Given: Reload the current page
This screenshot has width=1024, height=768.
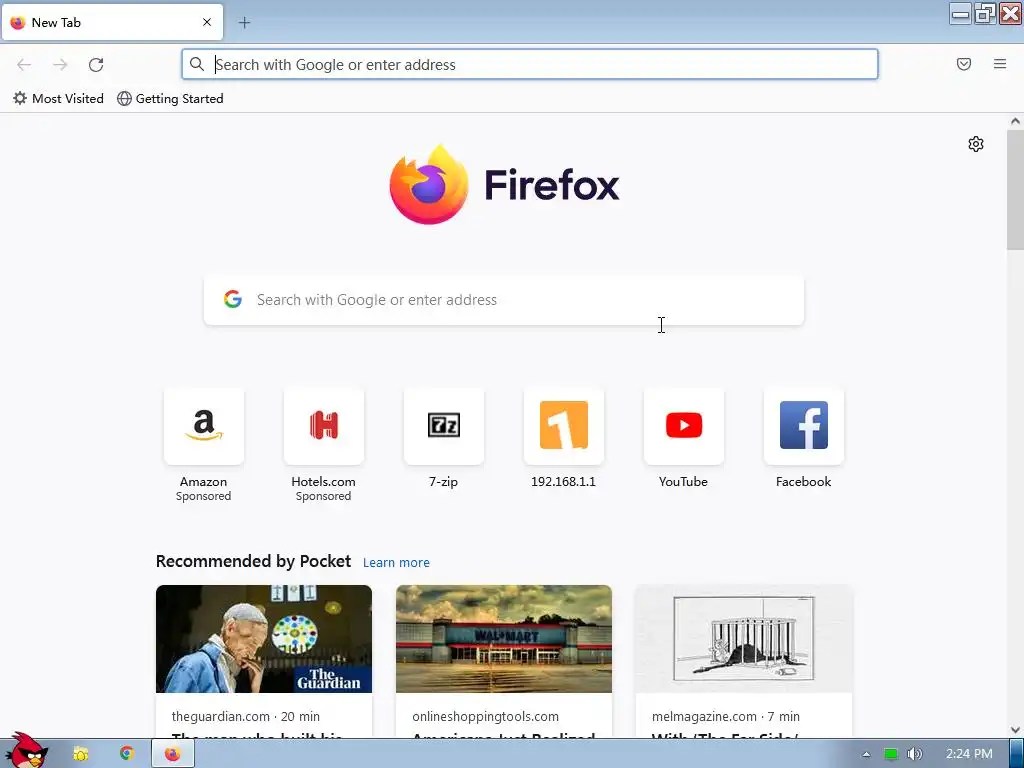Looking at the screenshot, I should point(96,65).
